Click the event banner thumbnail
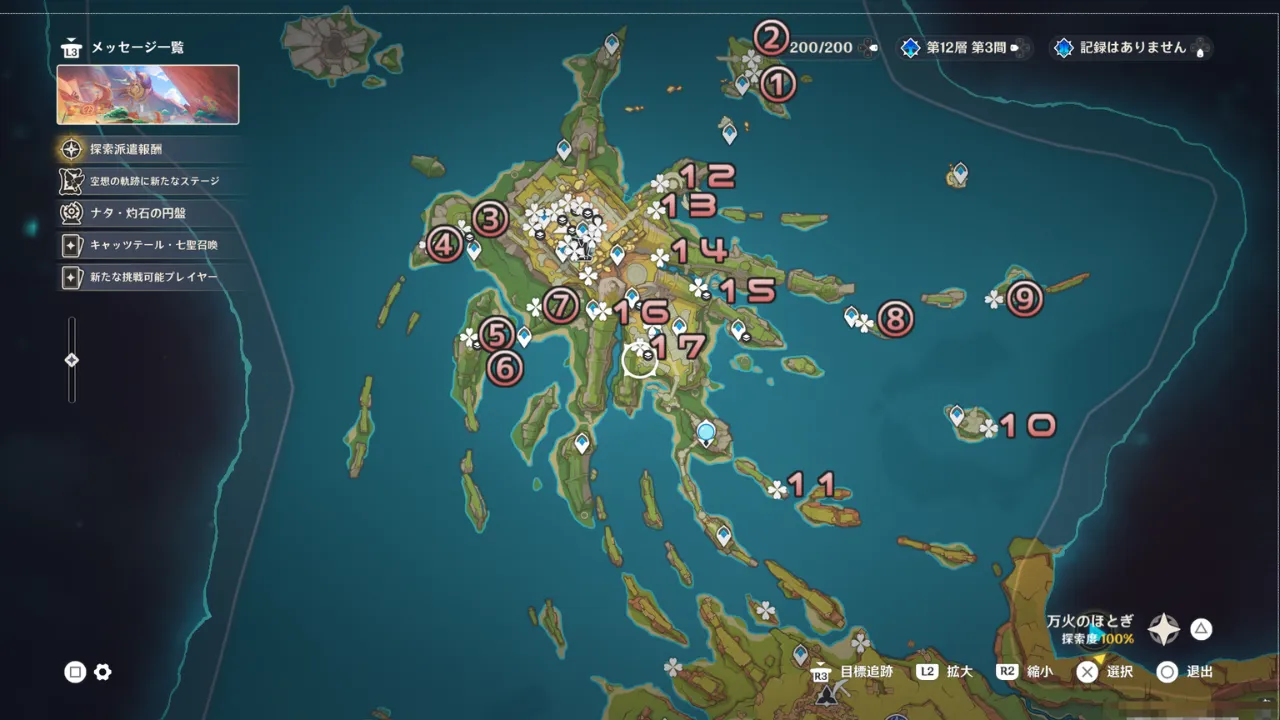Viewport: 1280px width, 720px height. click(148, 95)
